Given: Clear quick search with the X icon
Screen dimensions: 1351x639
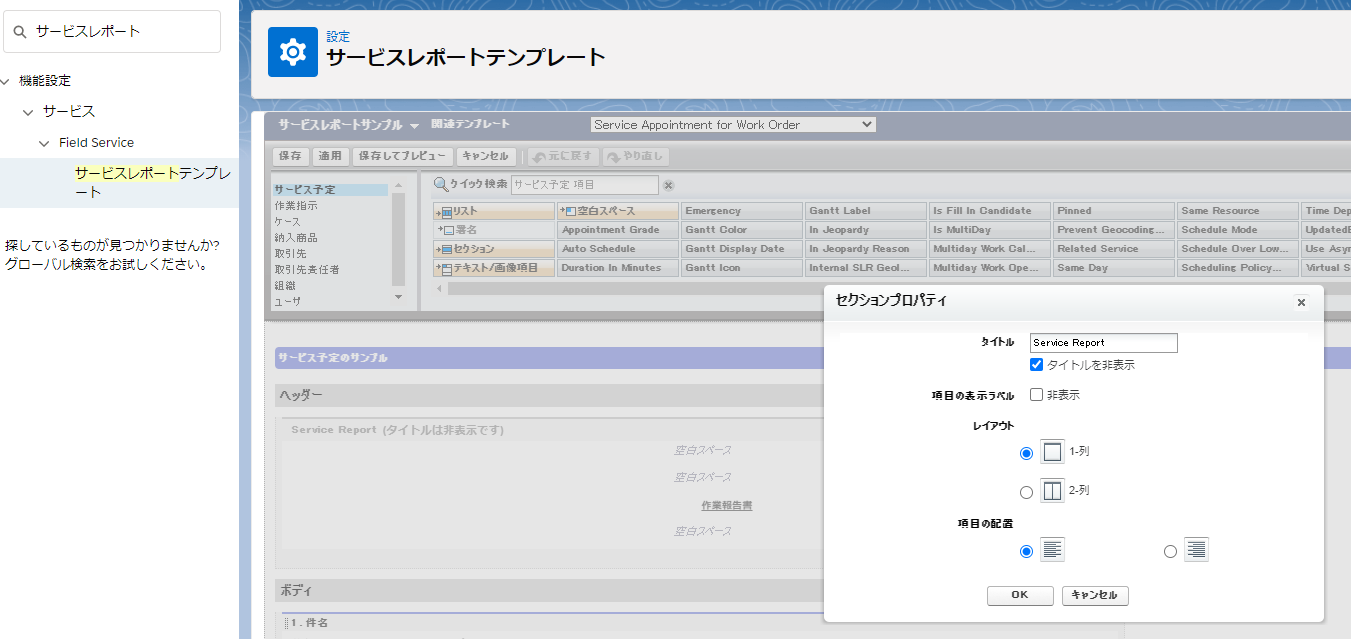Looking at the screenshot, I should (669, 185).
